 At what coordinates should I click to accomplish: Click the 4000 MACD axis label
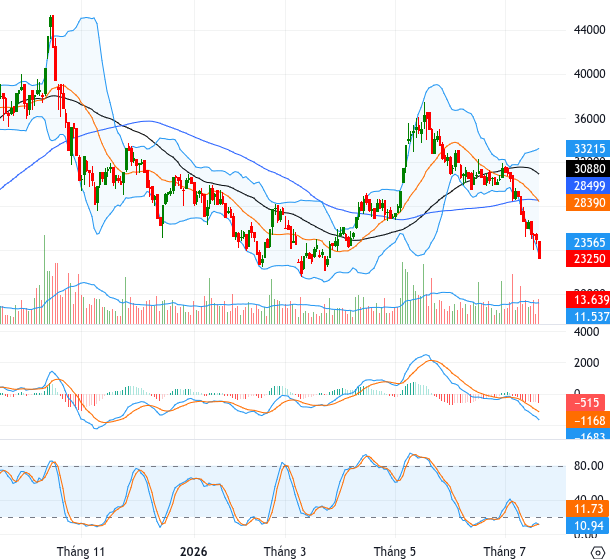587,332
